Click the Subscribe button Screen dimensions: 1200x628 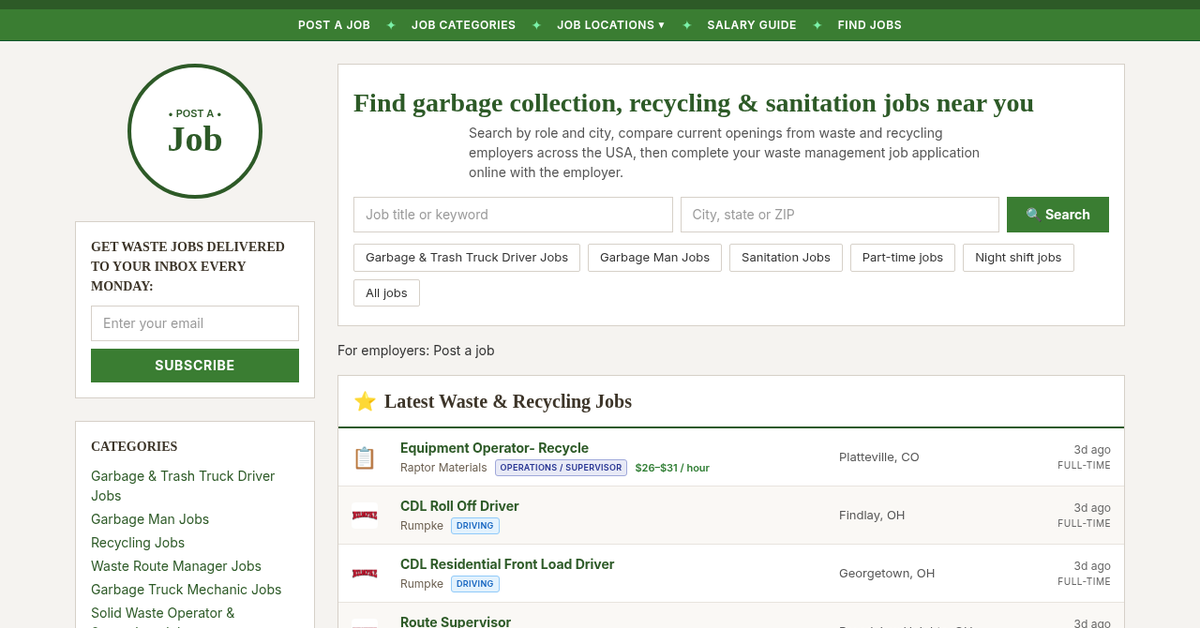click(195, 365)
